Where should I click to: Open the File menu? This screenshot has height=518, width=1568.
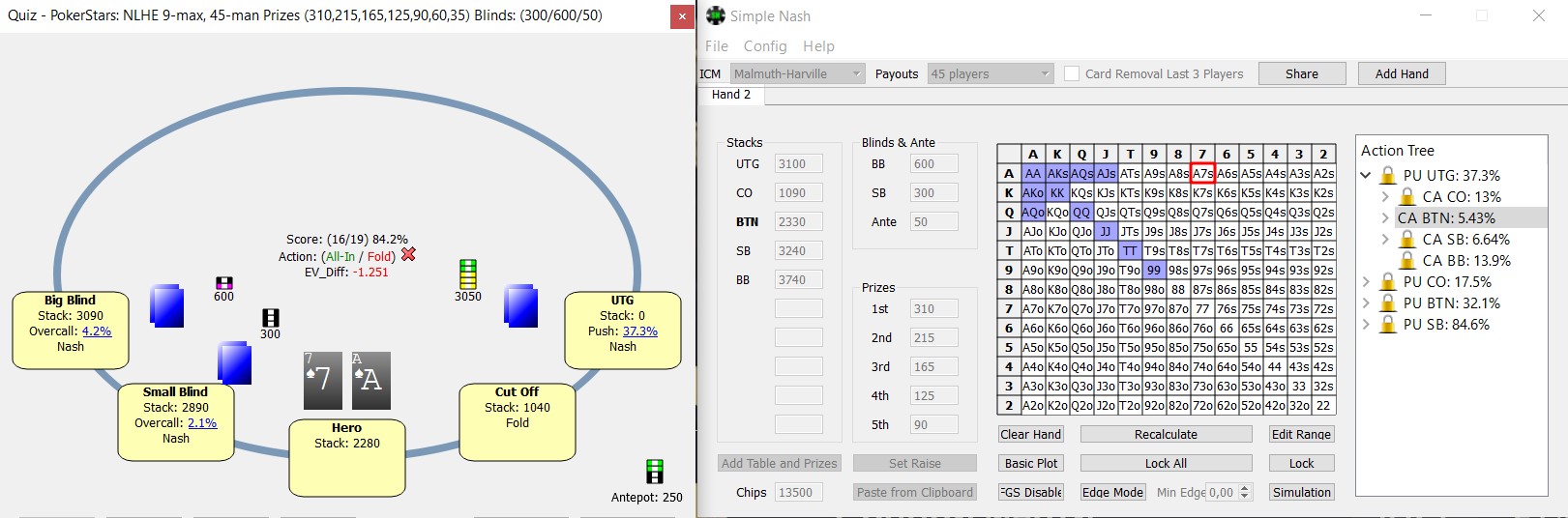click(717, 45)
